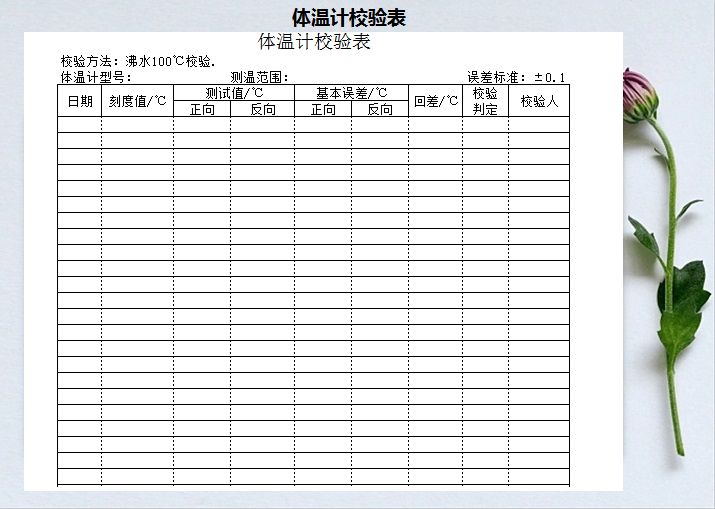This screenshot has width=715, height=509.
Task: Select the 校验人 column header
Action: pyautogui.click(x=539, y=101)
